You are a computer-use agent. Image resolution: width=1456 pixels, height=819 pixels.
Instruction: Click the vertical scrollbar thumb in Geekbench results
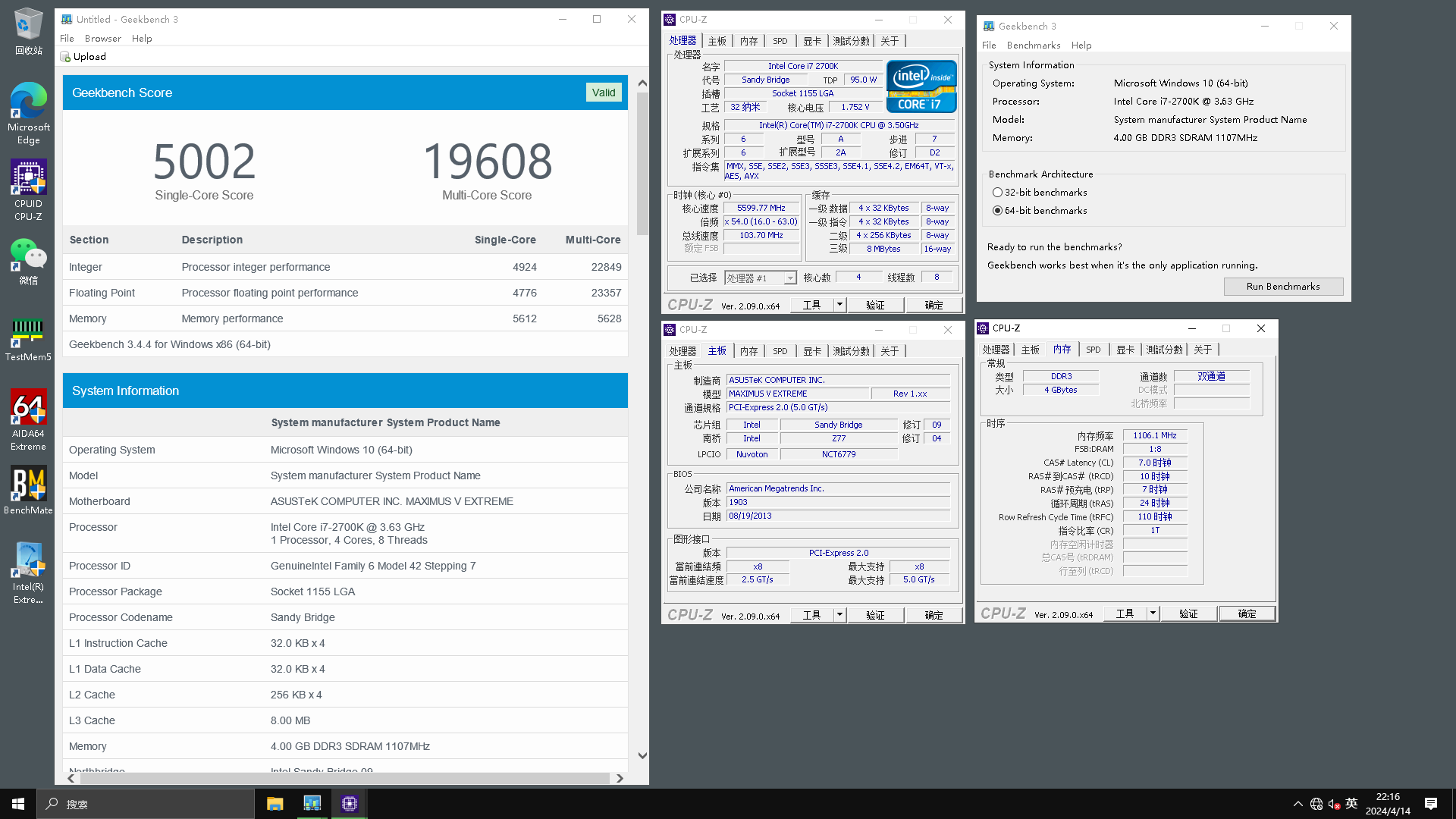(x=642, y=163)
